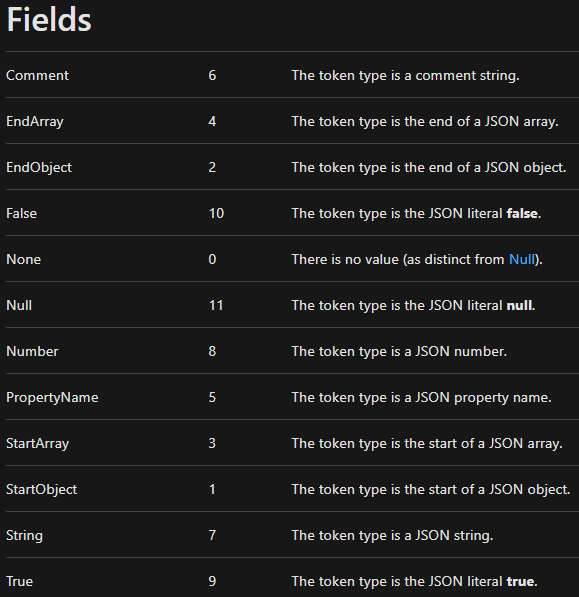The image size is (579, 597).
Task: Click the 'PropertyName' field name
Action: [x=52, y=398]
